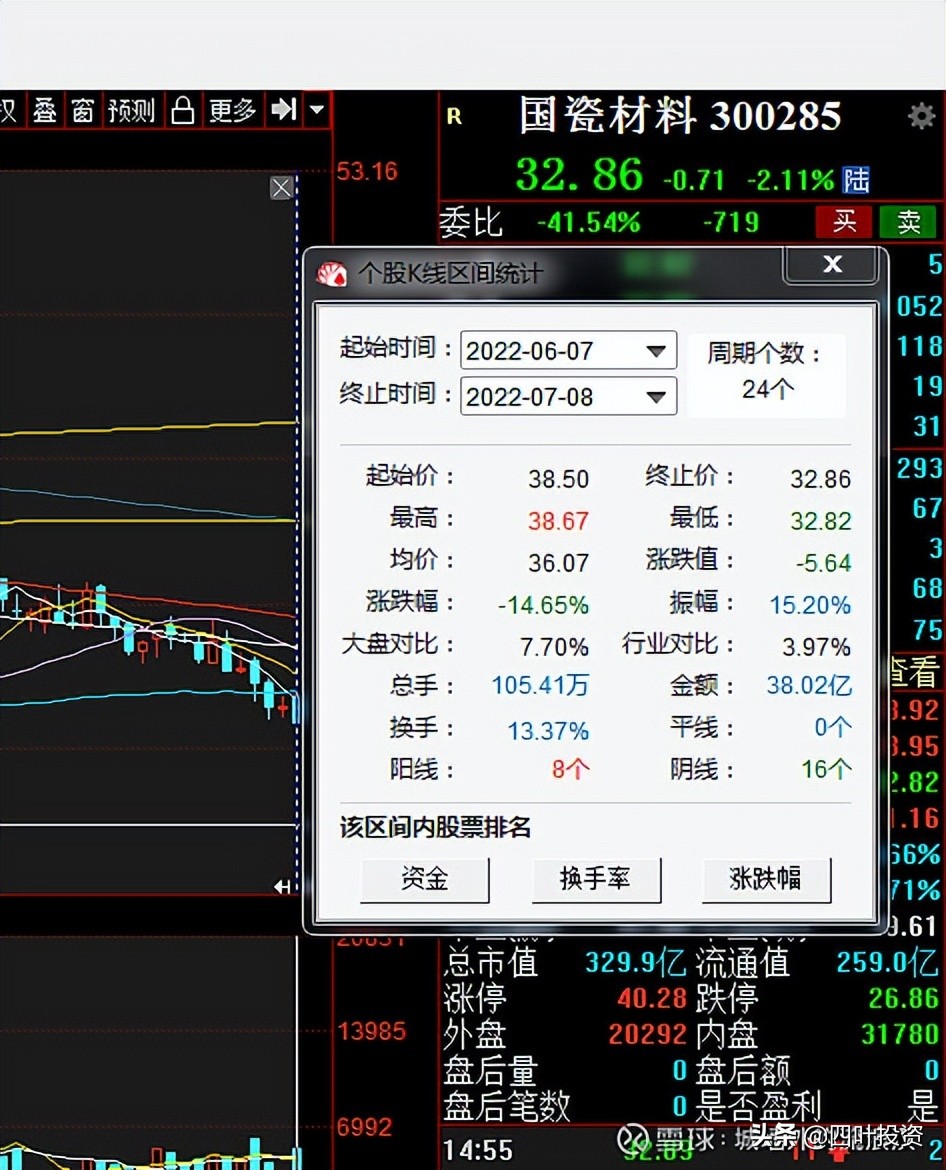Click the end date field 2022-07-08
946x1170 pixels.
[x=568, y=396]
